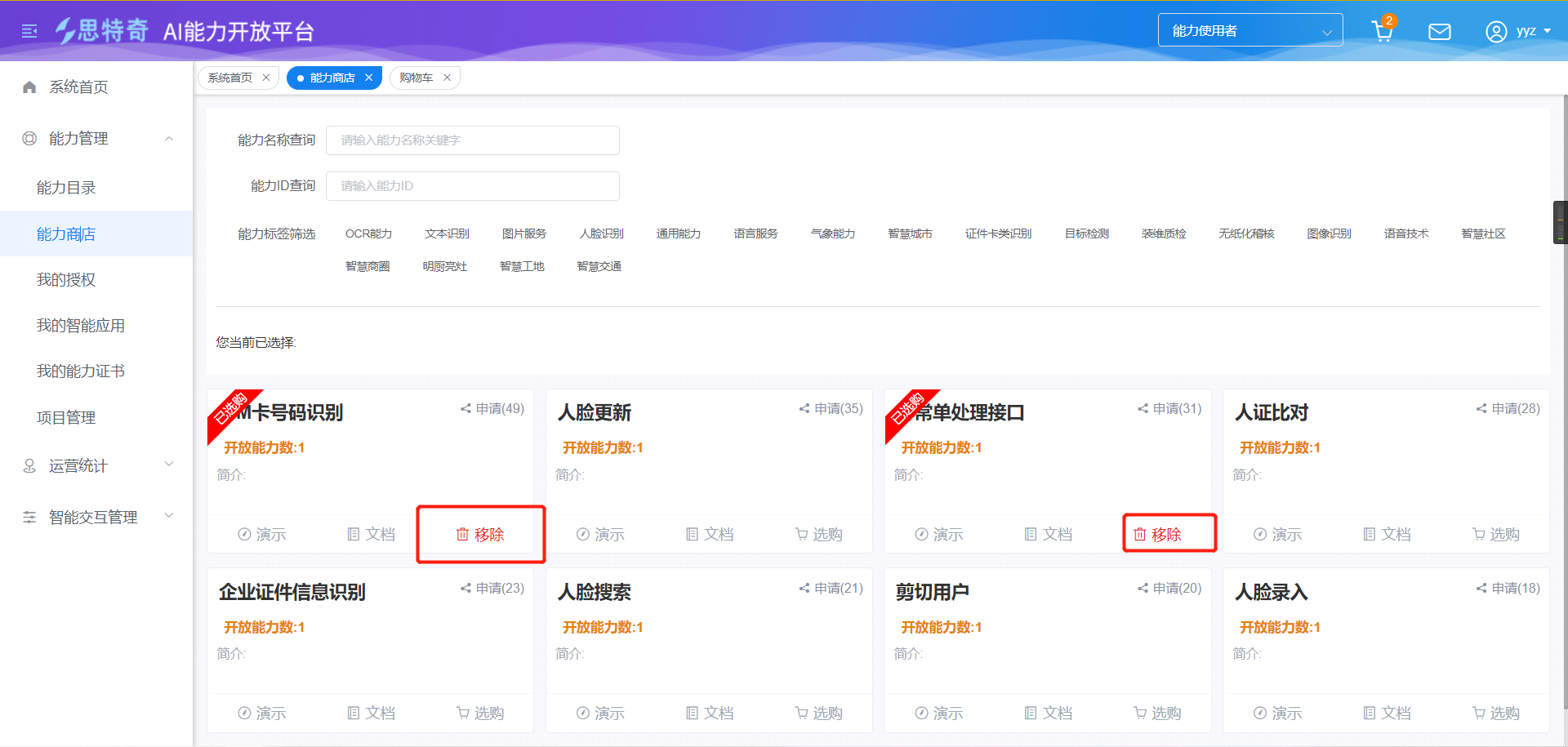Filter by 智慧城市 tag
Image resolution: width=1568 pixels, height=747 pixels.
click(910, 233)
